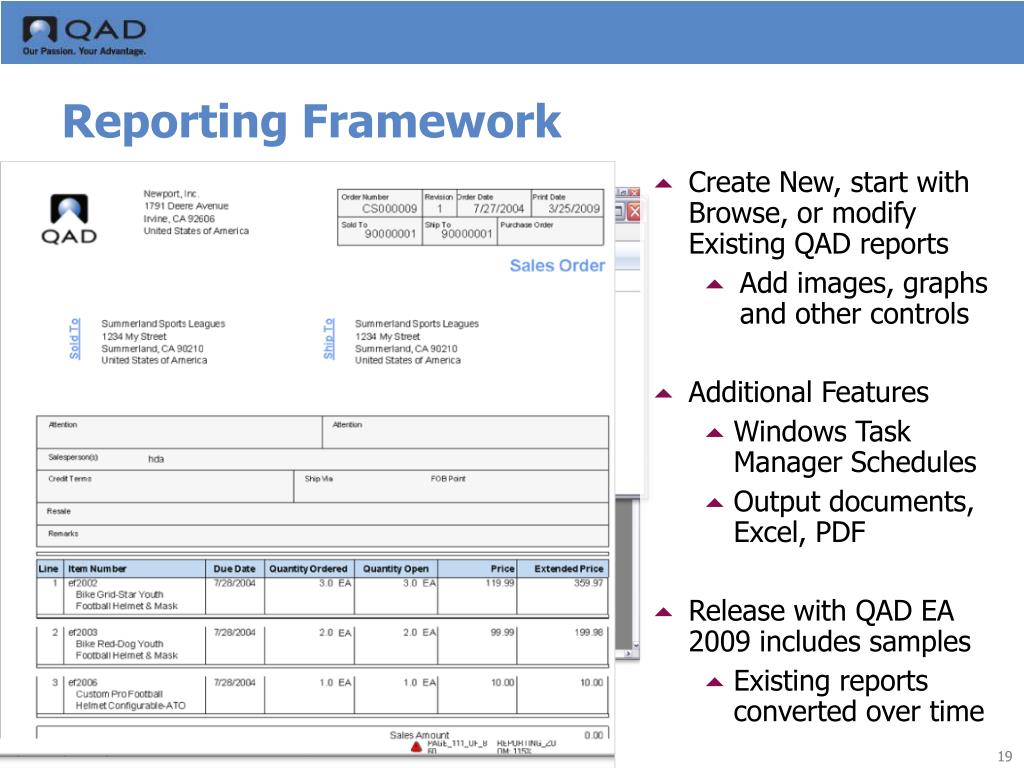Select order number CS000009

(x=389, y=208)
